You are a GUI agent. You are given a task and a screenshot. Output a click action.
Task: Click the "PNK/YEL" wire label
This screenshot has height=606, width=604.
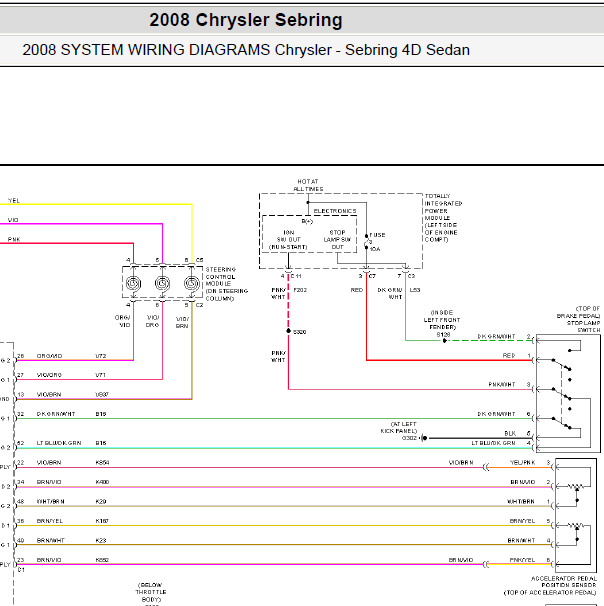pyautogui.click(x=522, y=560)
